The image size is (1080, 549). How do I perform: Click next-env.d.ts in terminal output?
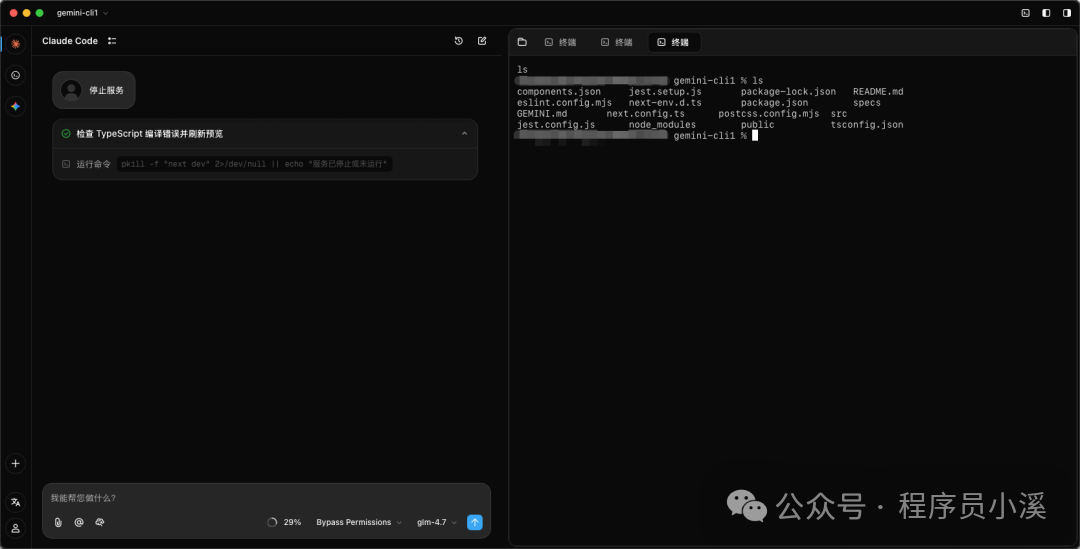(x=665, y=103)
